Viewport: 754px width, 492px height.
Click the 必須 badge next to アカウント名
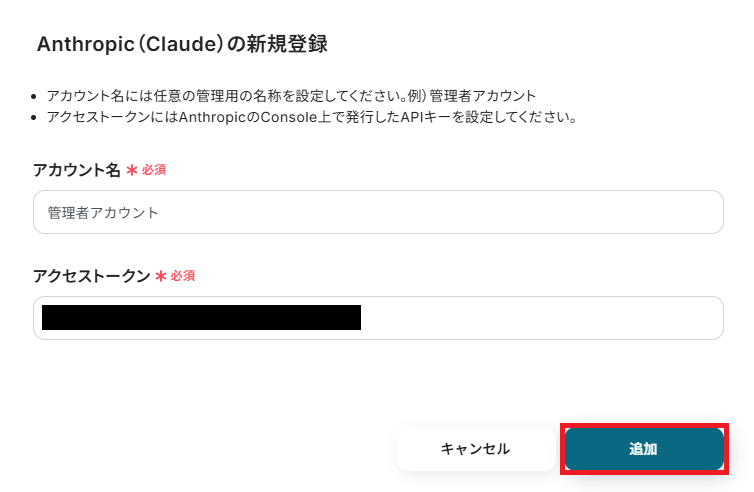click(x=153, y=170)
